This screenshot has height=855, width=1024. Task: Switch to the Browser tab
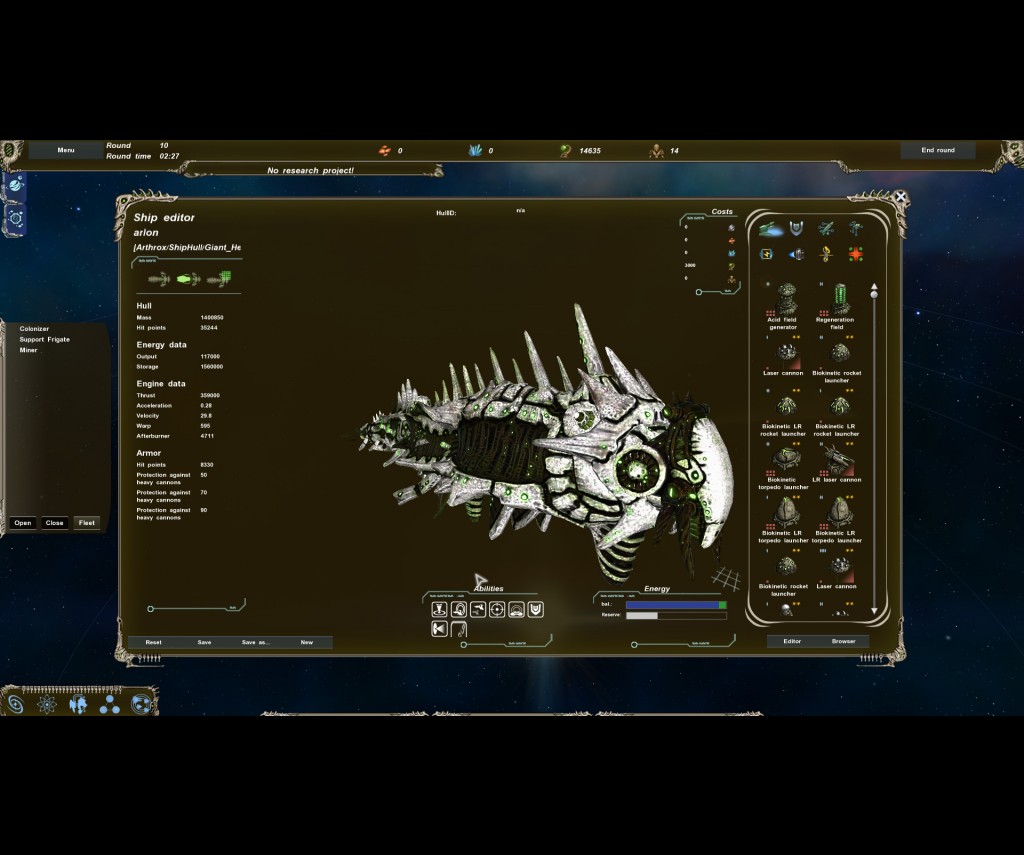click(843, 641)
